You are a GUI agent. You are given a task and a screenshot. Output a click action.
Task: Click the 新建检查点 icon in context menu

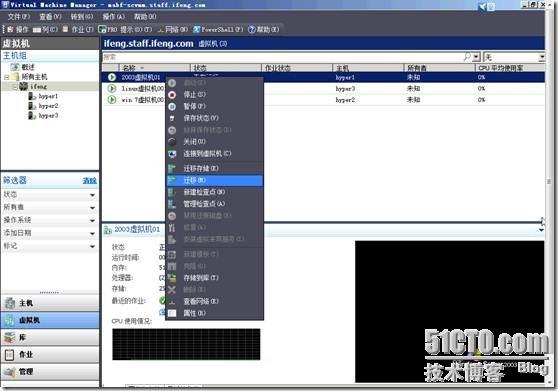(x=172, y=192)
